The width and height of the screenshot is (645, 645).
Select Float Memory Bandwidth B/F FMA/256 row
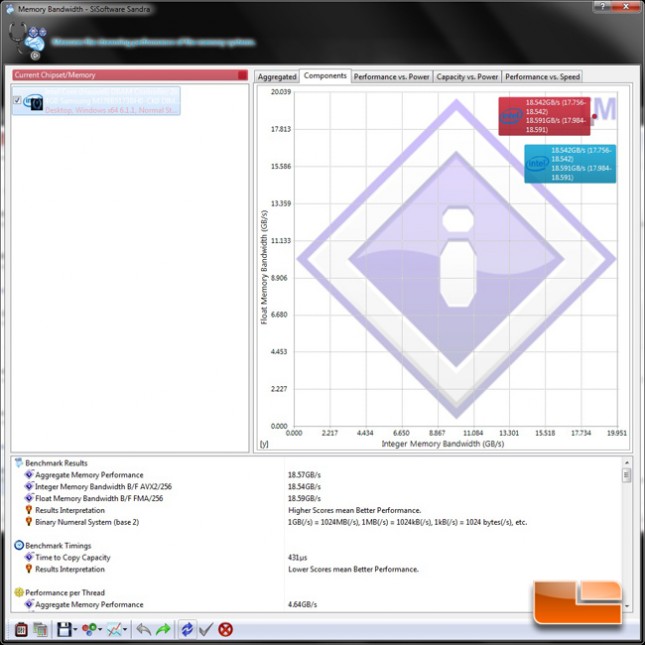317,498
